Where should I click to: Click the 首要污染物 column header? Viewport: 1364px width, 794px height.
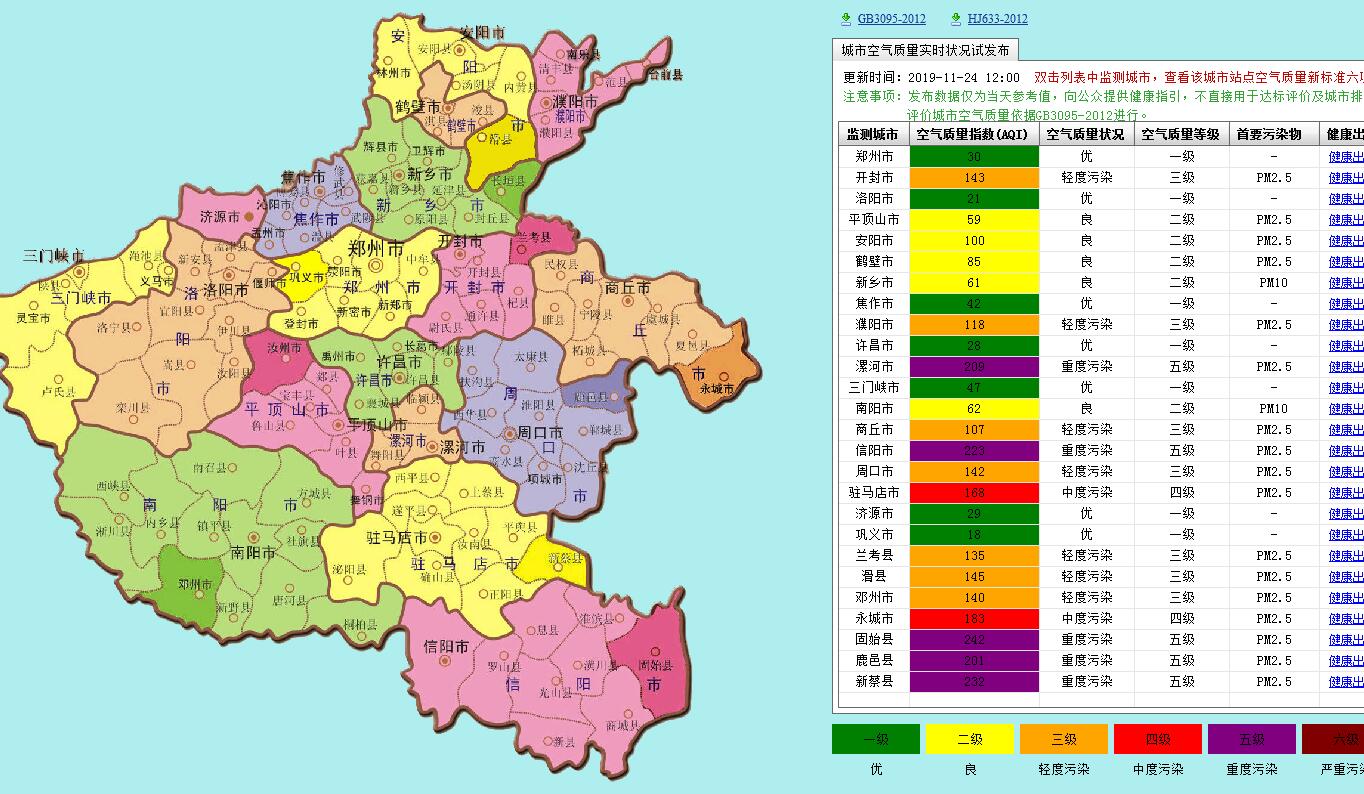1267,134
